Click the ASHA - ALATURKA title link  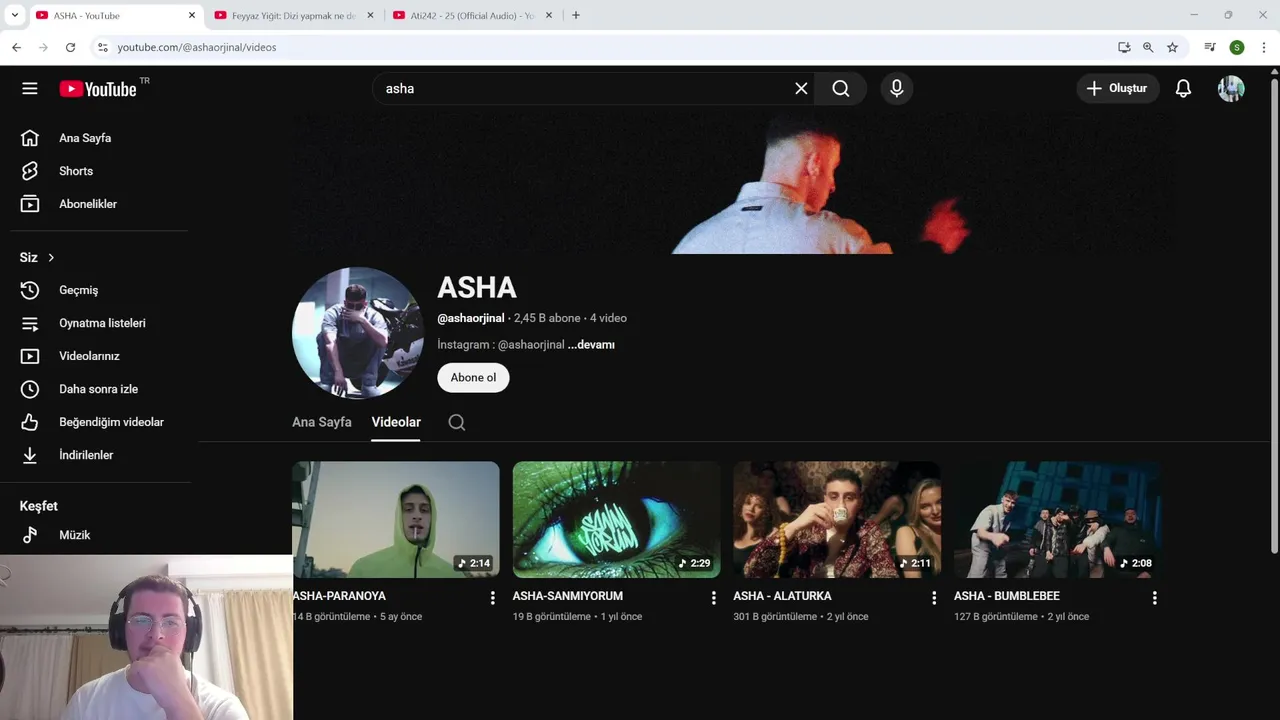782,596
